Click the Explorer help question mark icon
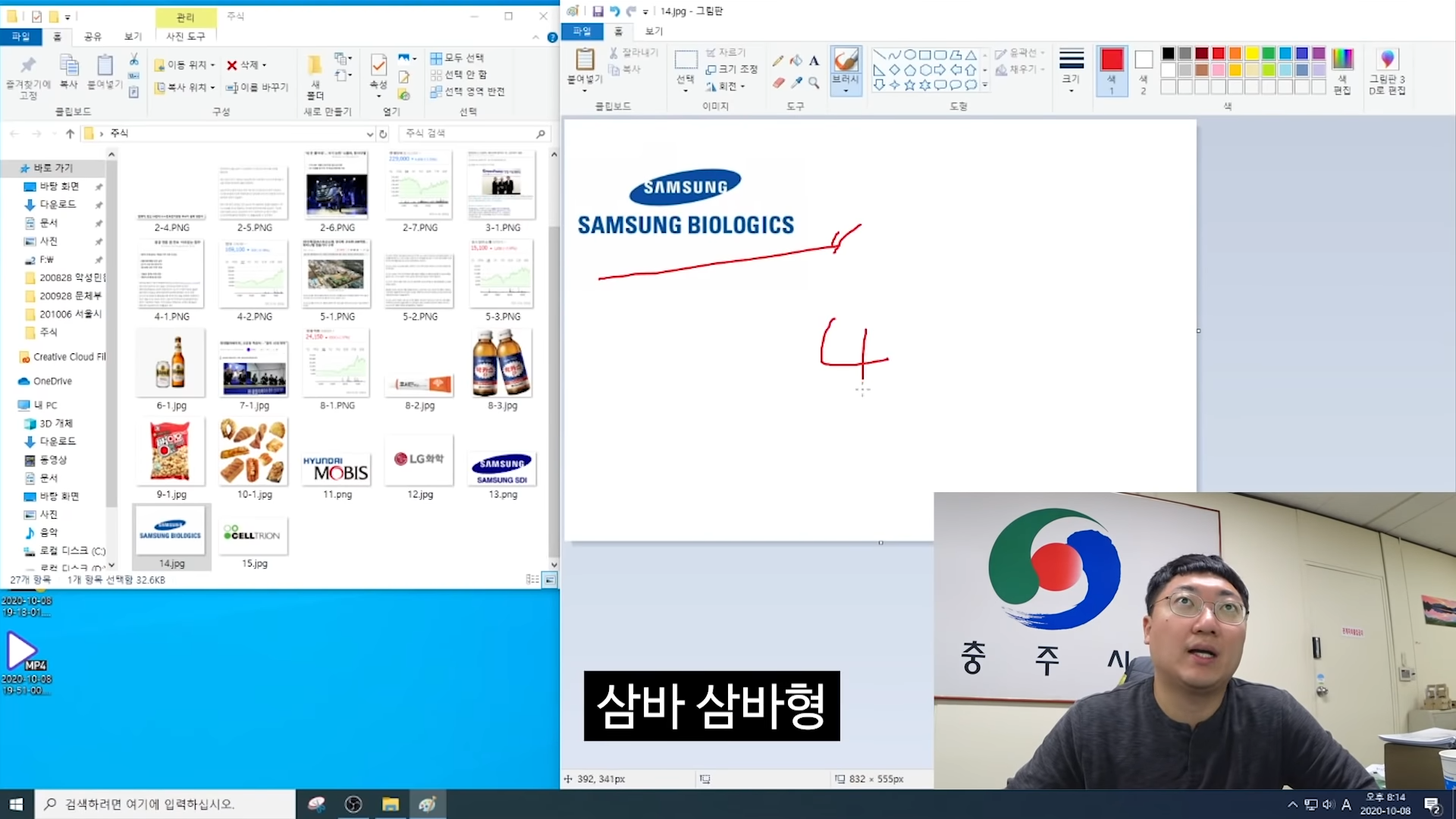 [552, 36]
